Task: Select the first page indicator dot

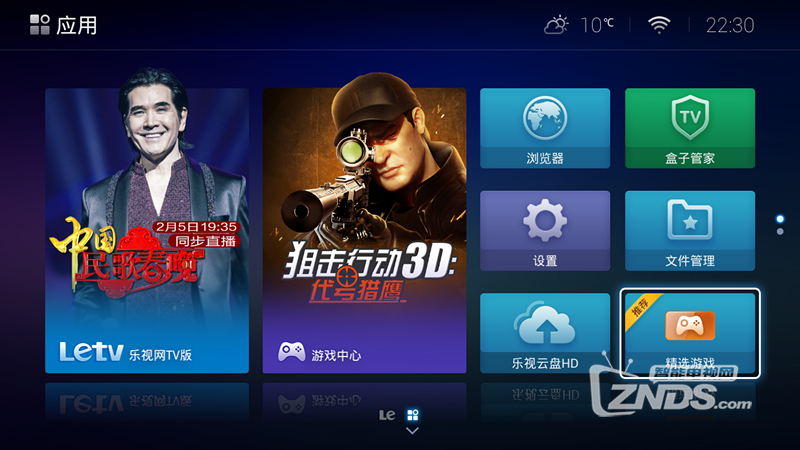Action: [x=780, y=219]
